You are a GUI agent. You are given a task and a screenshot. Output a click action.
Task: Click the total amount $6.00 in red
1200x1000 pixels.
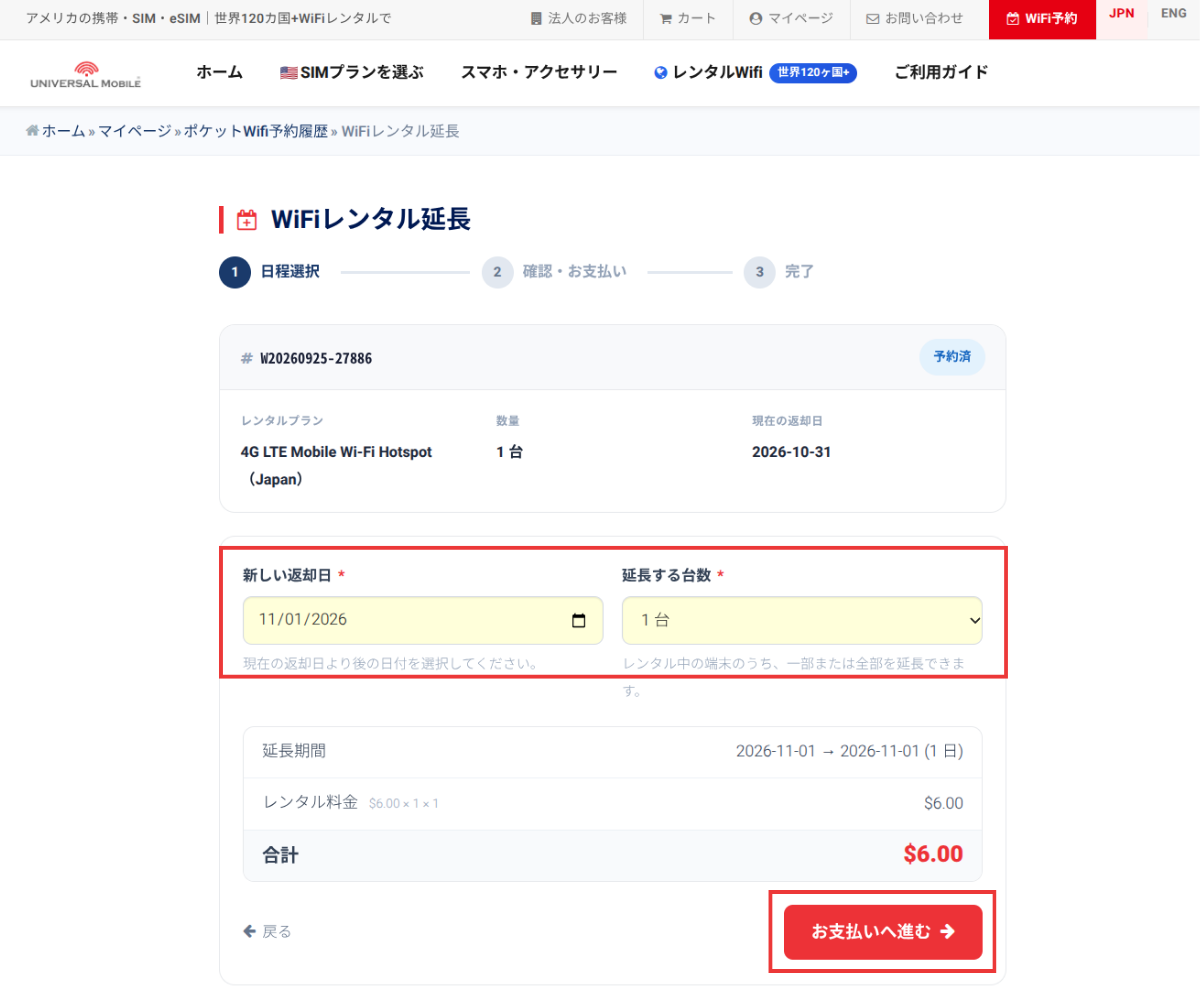[933, 854]
